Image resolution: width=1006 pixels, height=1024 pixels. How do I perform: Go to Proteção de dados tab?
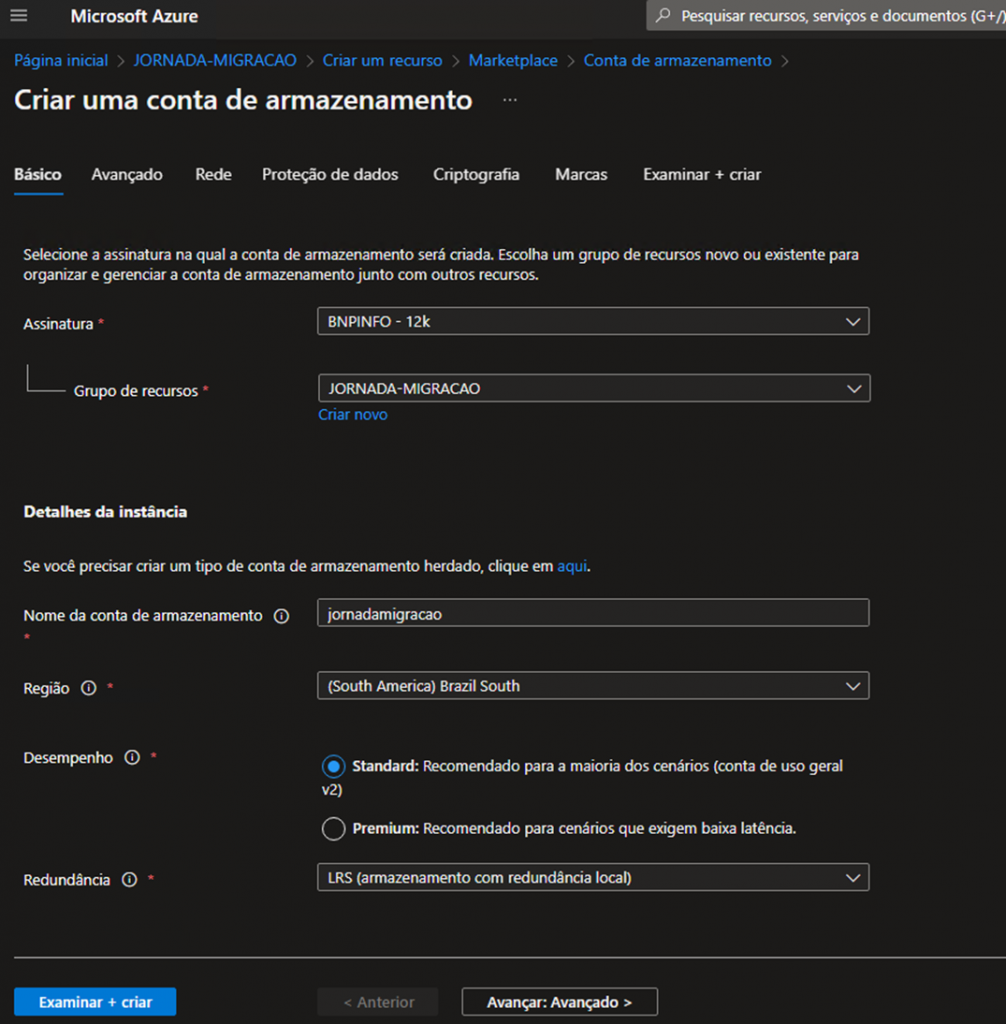330,174
